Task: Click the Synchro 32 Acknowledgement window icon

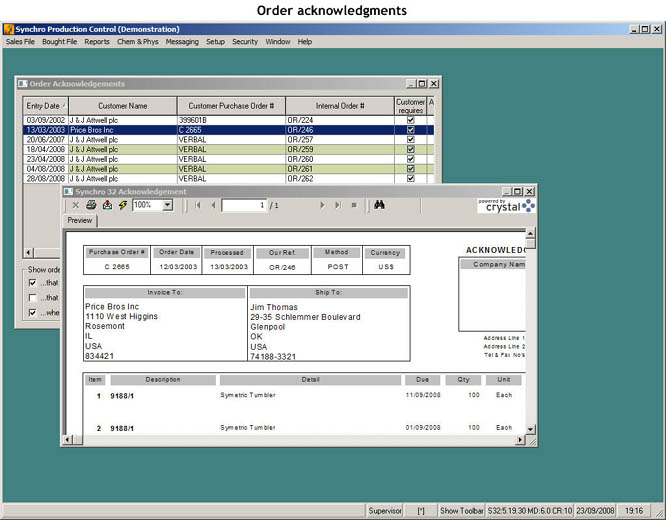Action: (68, 192)
